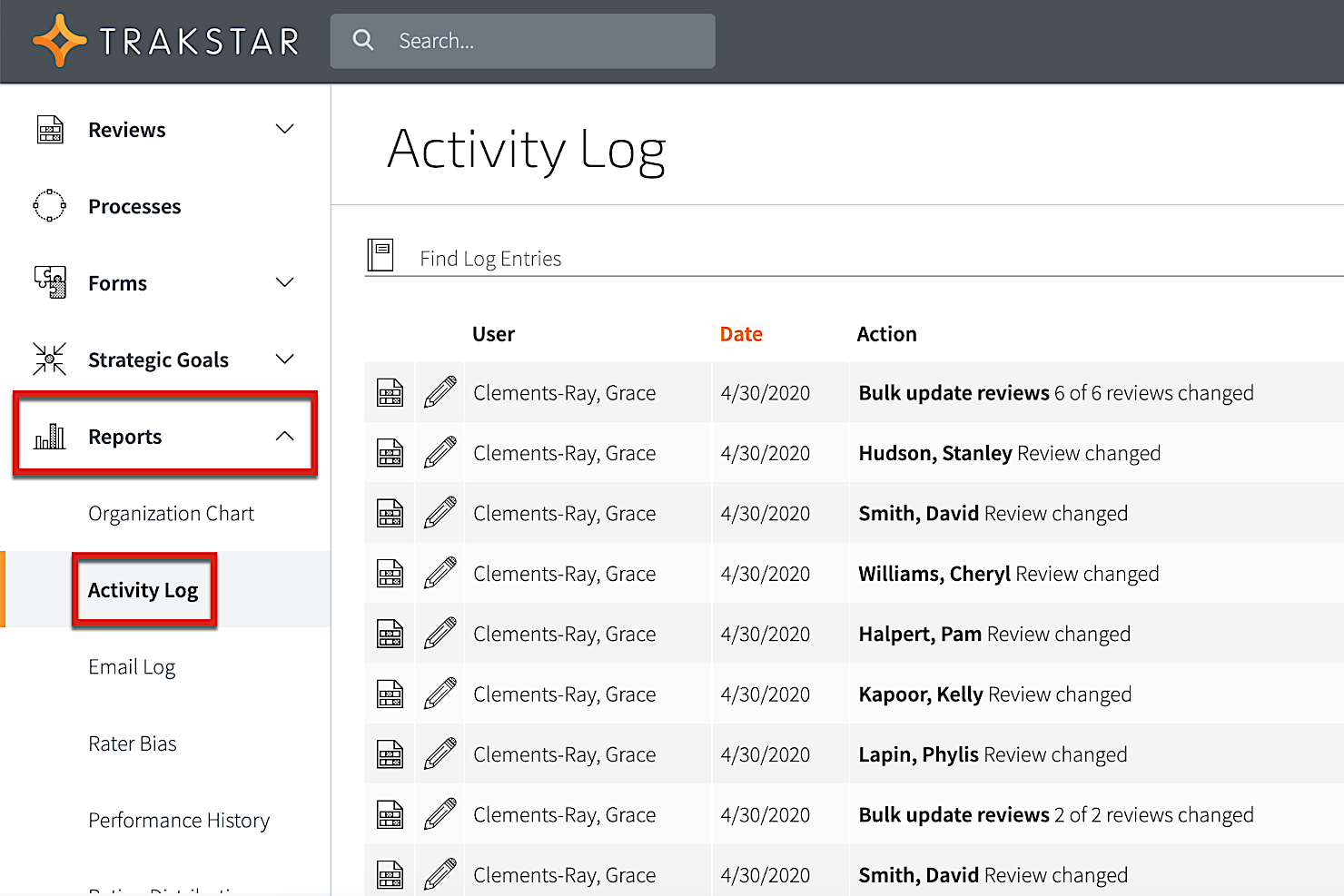Click 'Hudson, Stanley Review changed' action
1344x896 pixels.
(1010, 453)
